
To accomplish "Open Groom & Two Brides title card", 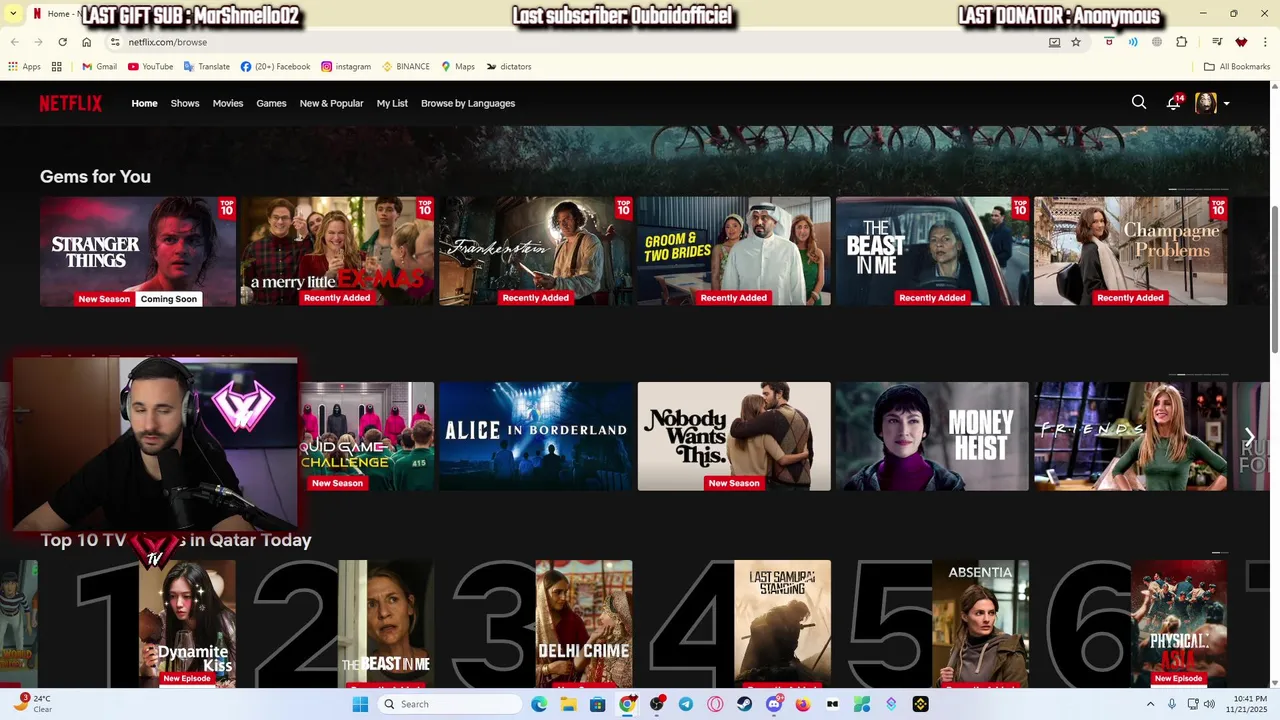I will (x=734, y=251).
